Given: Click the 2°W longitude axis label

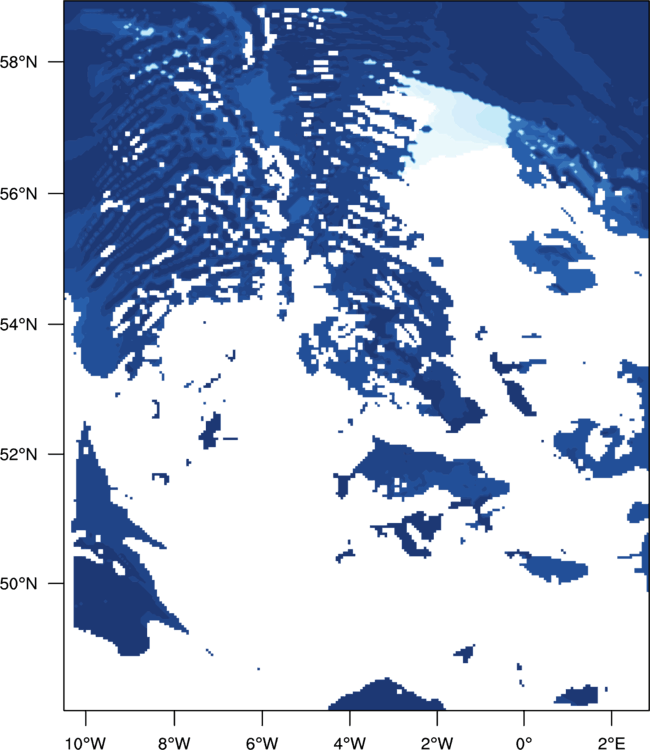Looking at the screenshot, I should click(x=437, y=743).
